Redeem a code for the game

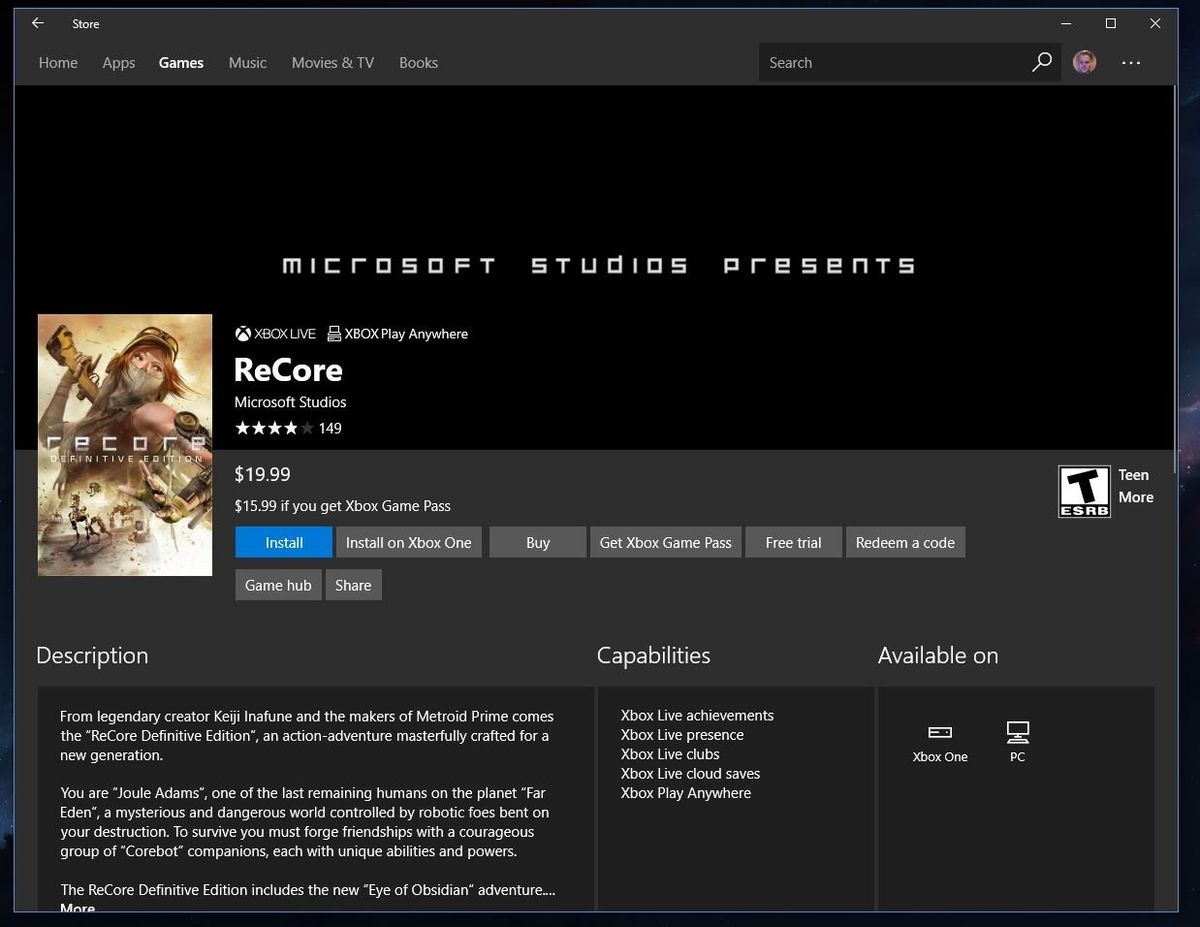click(905, 542)
